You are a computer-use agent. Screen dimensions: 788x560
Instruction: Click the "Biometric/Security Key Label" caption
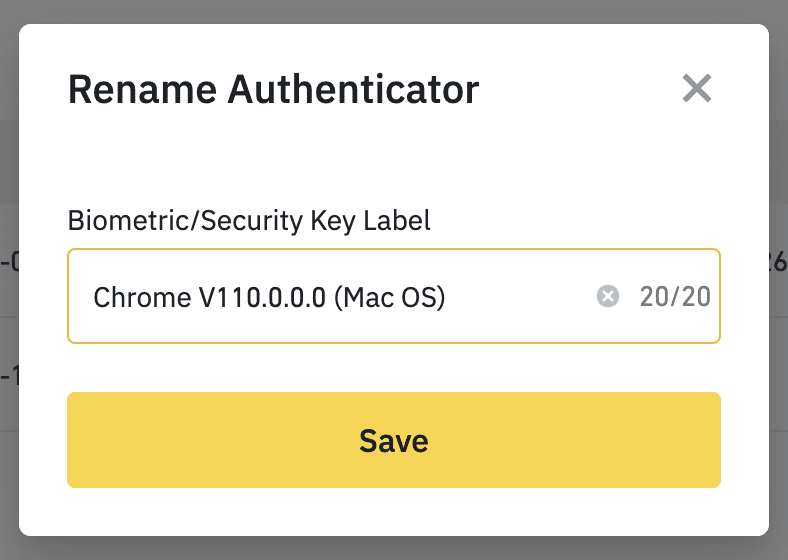(249, 220)
